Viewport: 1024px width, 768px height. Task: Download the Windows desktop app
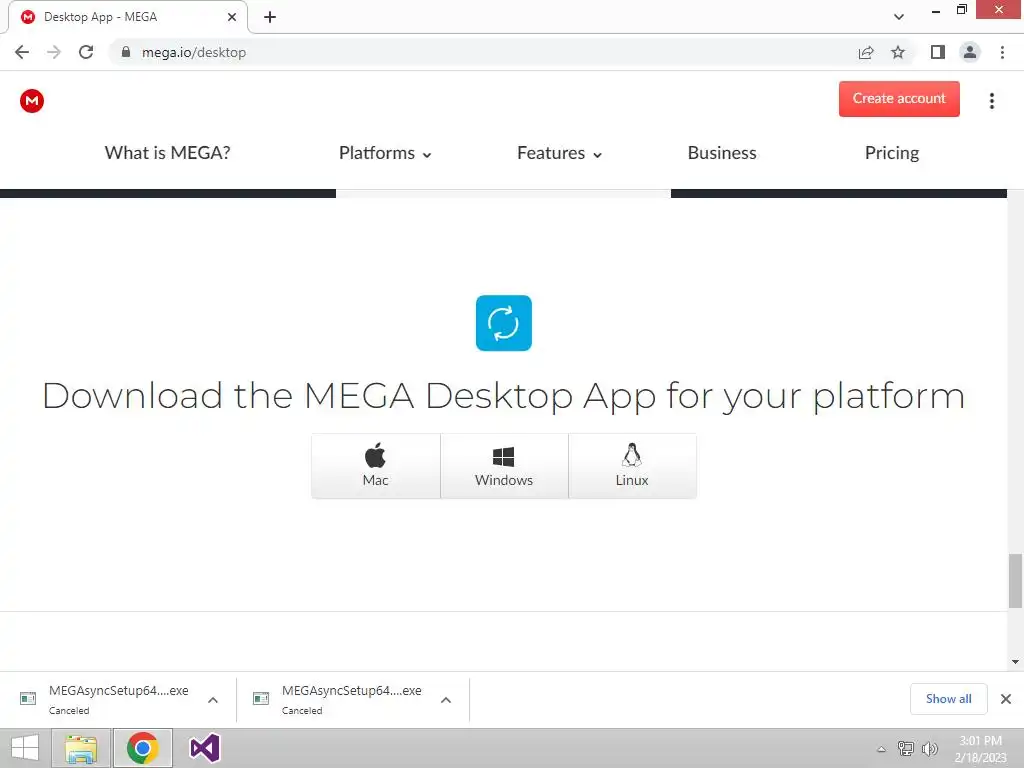click(504, 466)
